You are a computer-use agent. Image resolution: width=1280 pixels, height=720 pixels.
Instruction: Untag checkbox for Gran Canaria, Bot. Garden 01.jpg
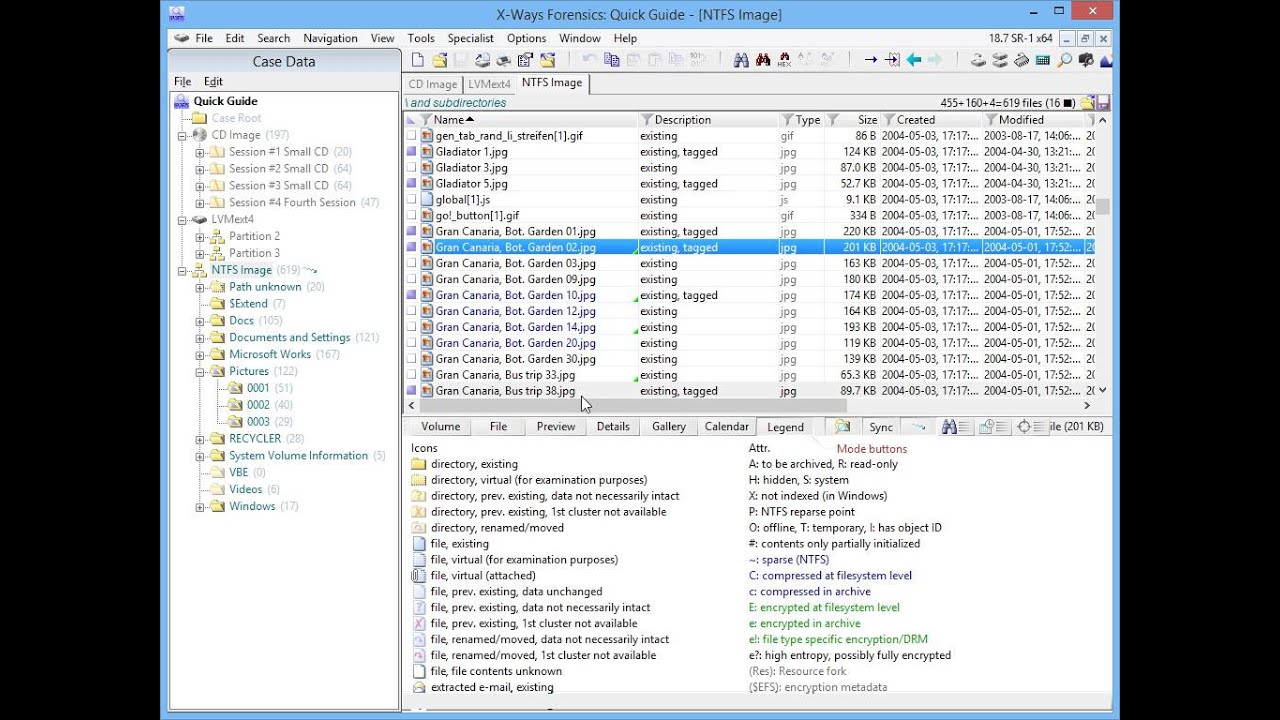point(411,231)
